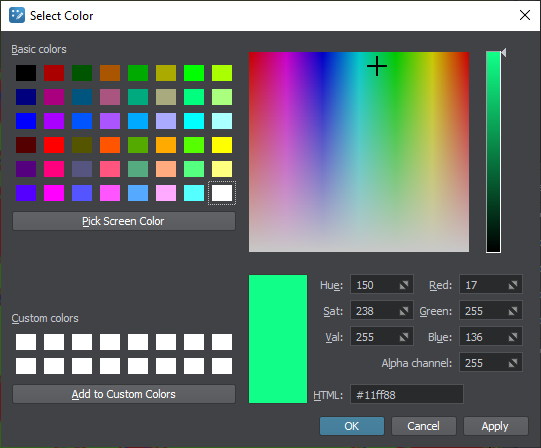Click the Select Color dialog app icon
Screen dimensions: 541x448
pyautogui.click(x=17, y=16)
